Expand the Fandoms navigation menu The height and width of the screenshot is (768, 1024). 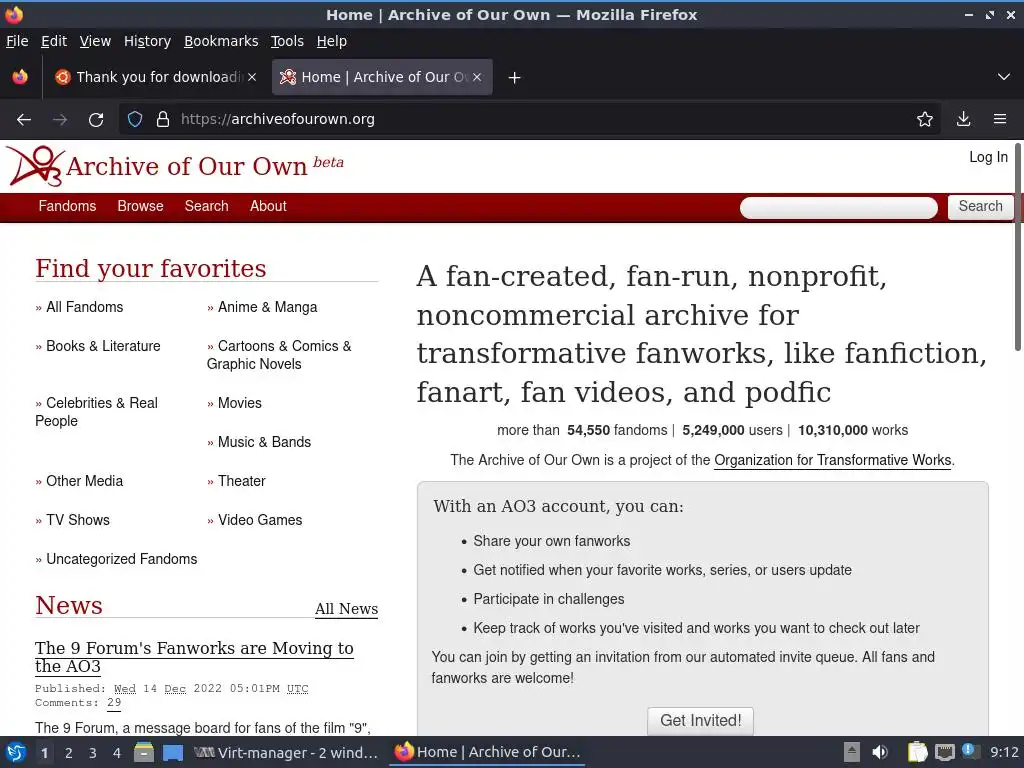[67, 206]
